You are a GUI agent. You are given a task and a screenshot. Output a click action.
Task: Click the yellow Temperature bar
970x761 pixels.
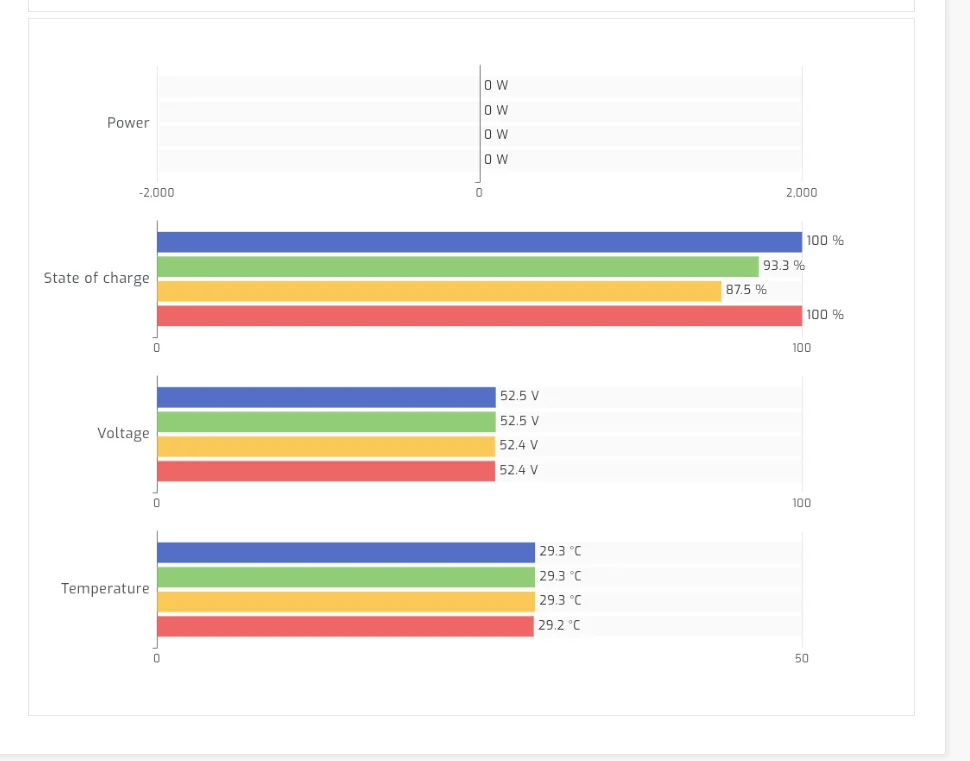(346, 601)
